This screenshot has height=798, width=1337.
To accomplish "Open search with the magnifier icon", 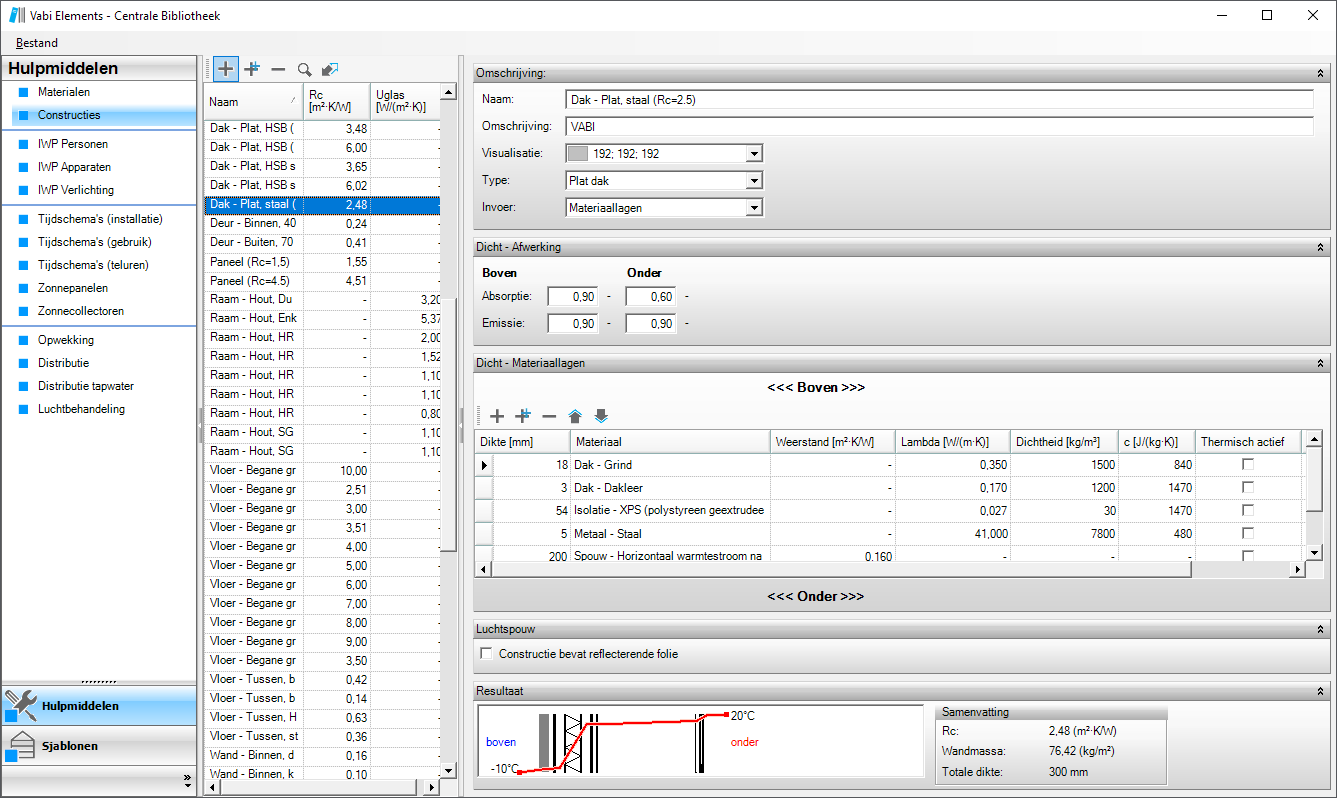I will [304, 69].
